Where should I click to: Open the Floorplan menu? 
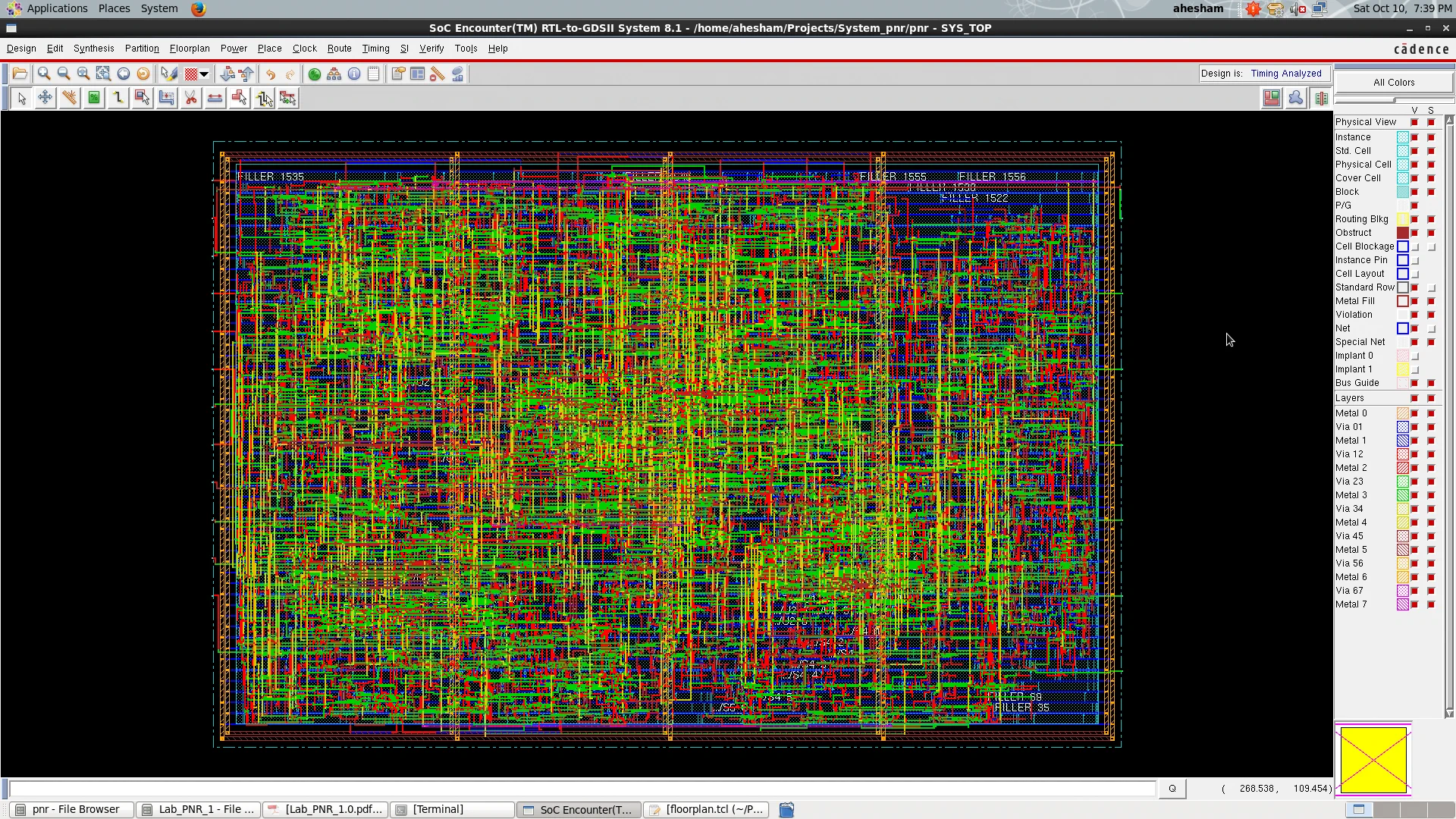coord(190,49)
